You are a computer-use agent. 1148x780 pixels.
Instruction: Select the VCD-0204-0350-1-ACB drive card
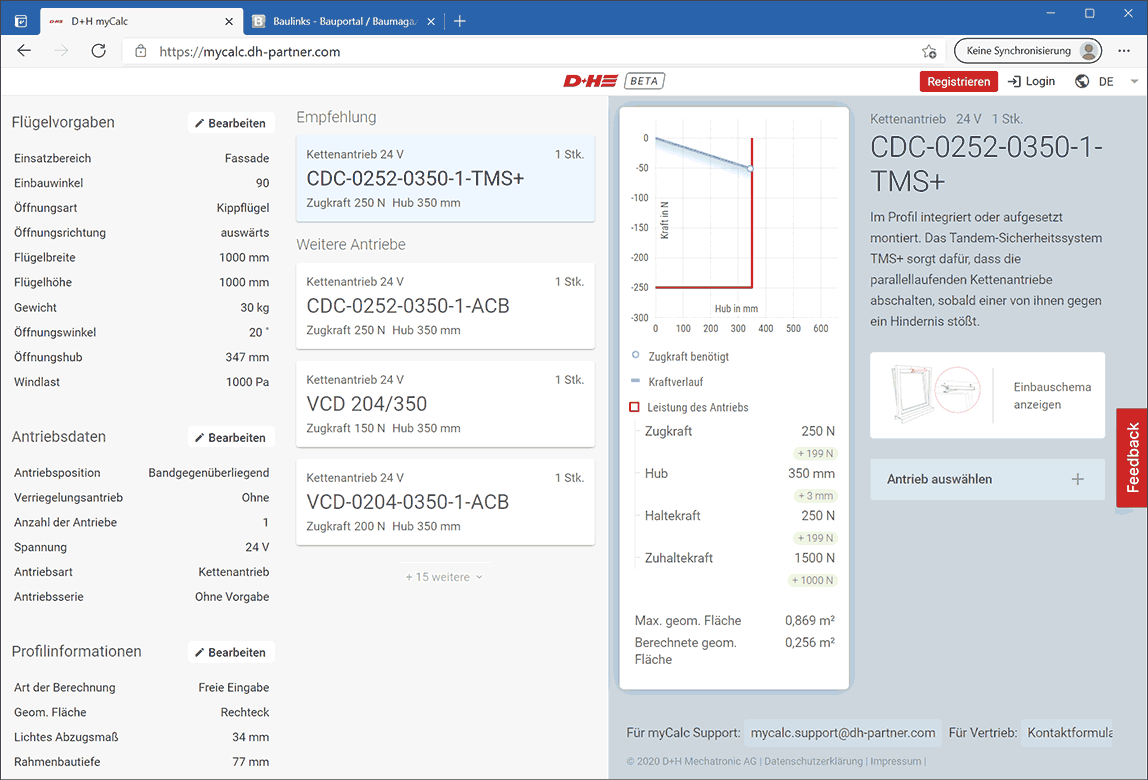[x=445, y=502]
